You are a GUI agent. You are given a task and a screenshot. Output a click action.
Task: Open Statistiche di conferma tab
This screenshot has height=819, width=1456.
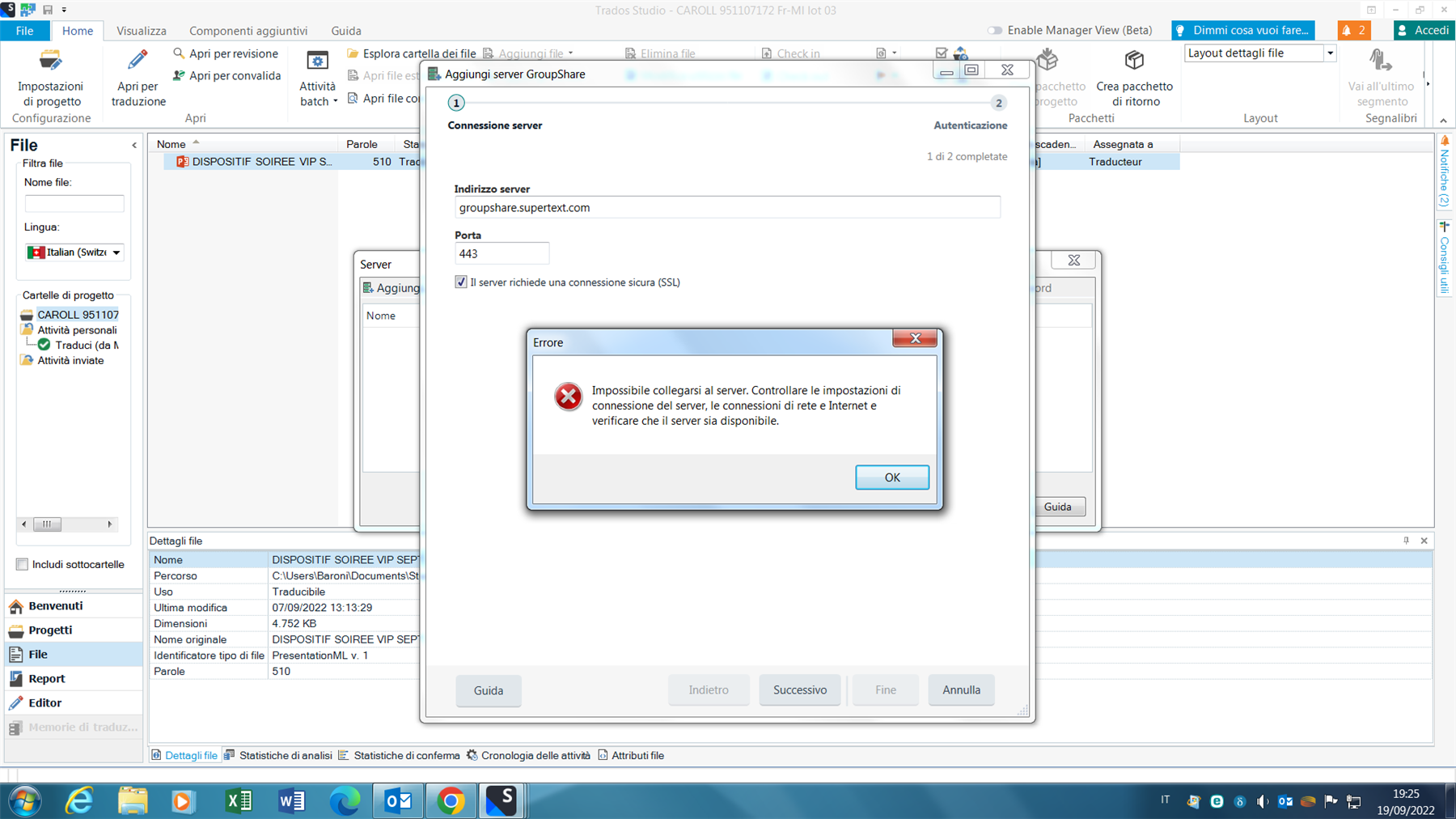pos(399,756)
